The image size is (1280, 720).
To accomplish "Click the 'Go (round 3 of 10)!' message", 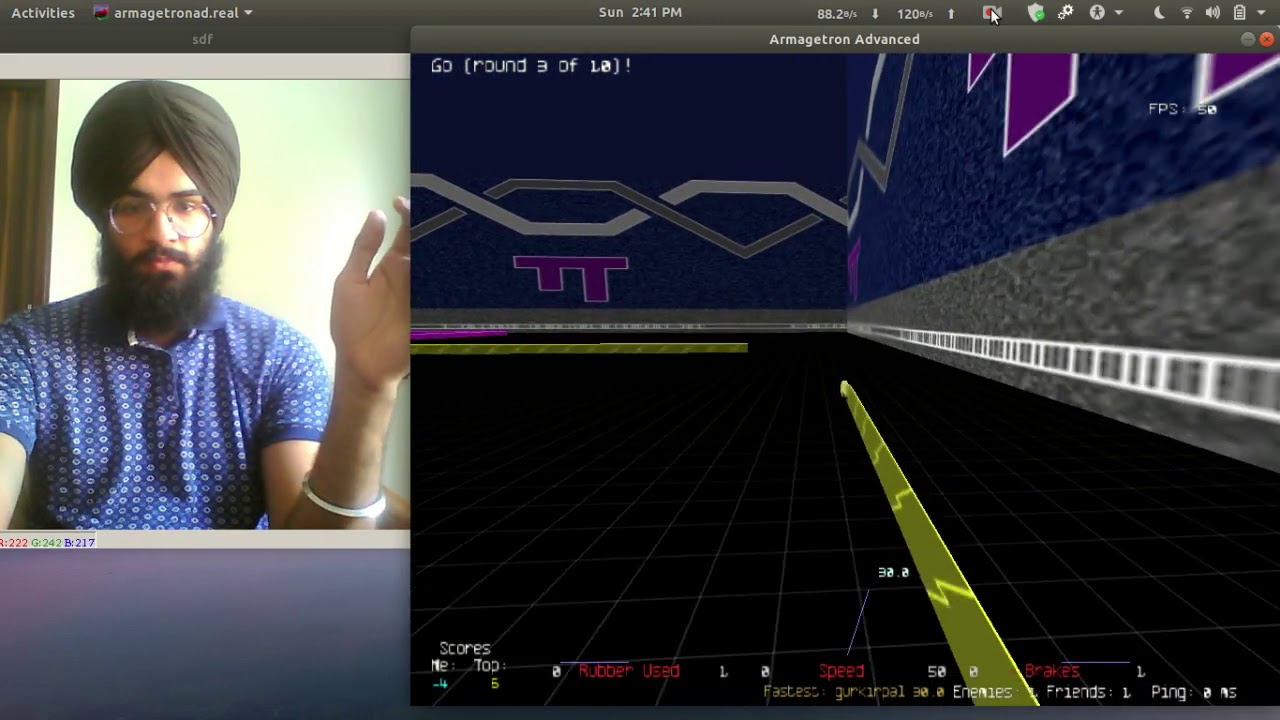I will 531,66.
